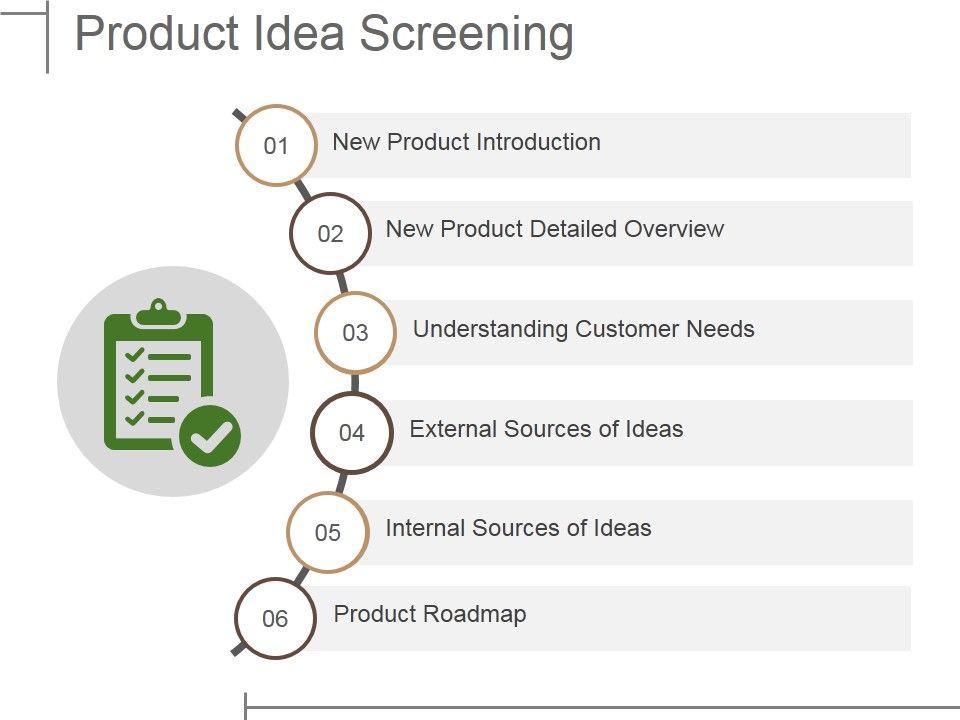The height and width of the screenshot is (720, 960).
Task: Open Understanding Customer Needs
Action: (x=583, y=329)
